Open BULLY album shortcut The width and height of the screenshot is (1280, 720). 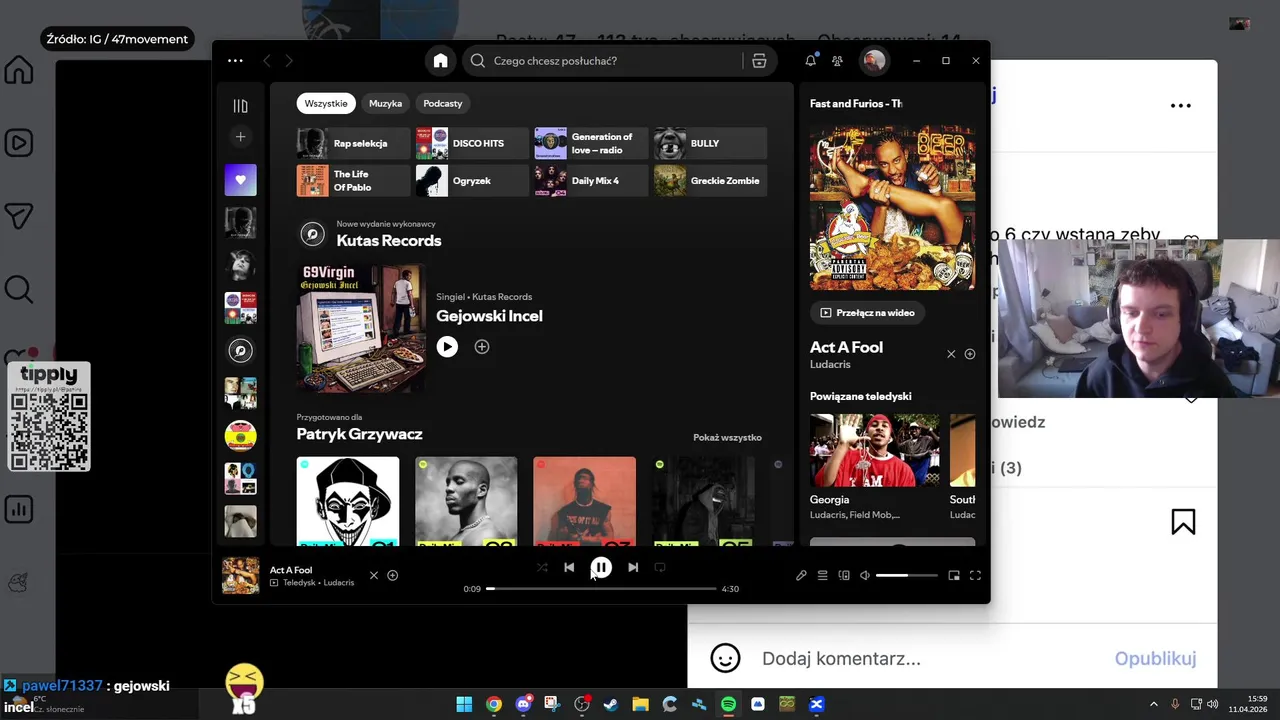(x=710, y=143)
